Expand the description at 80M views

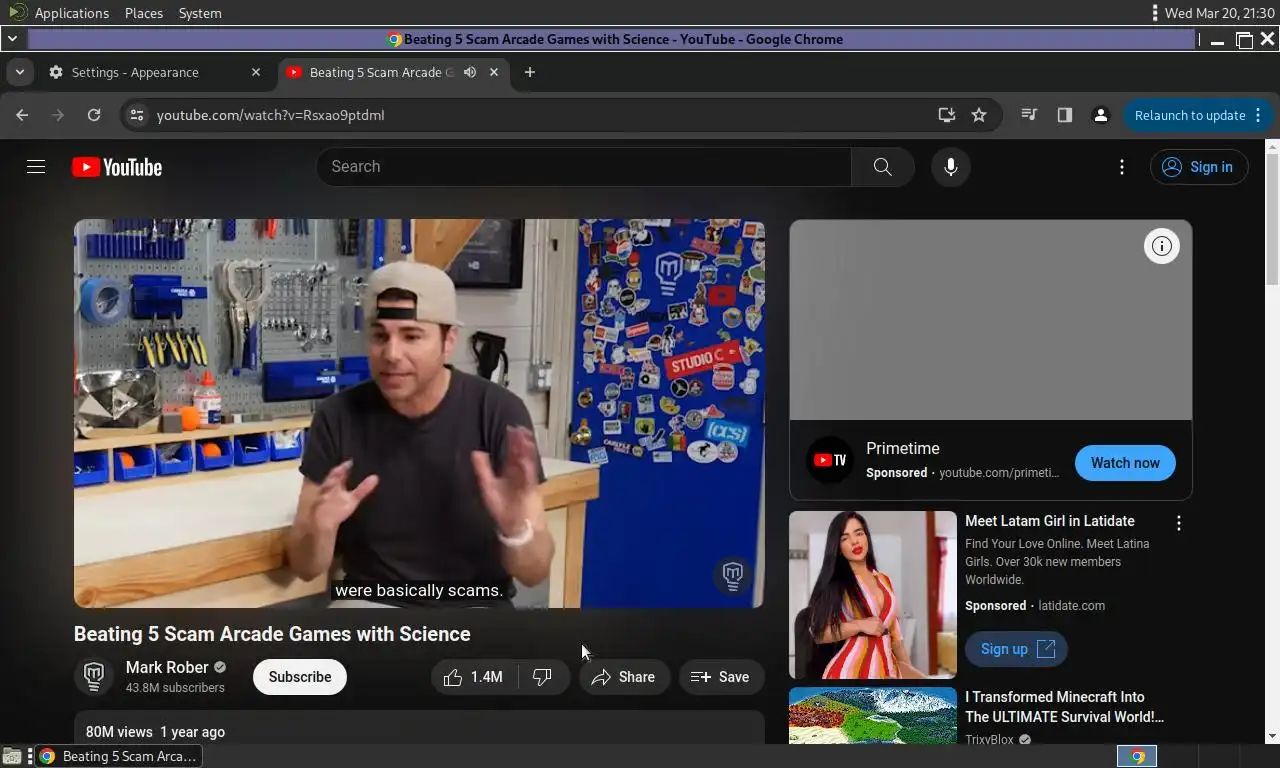[419, 730]
